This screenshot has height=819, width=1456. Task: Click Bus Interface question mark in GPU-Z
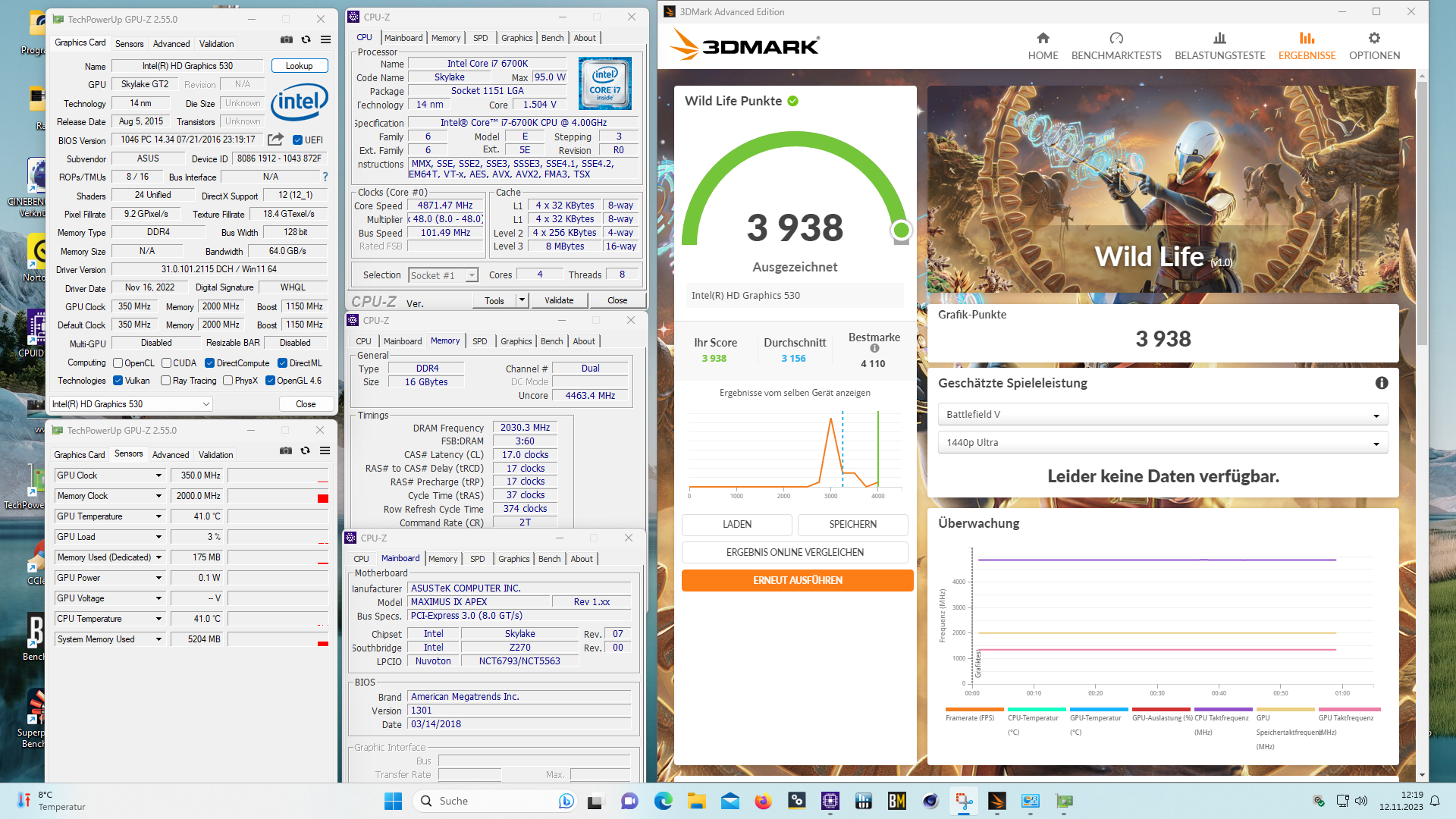pos(325,177)
